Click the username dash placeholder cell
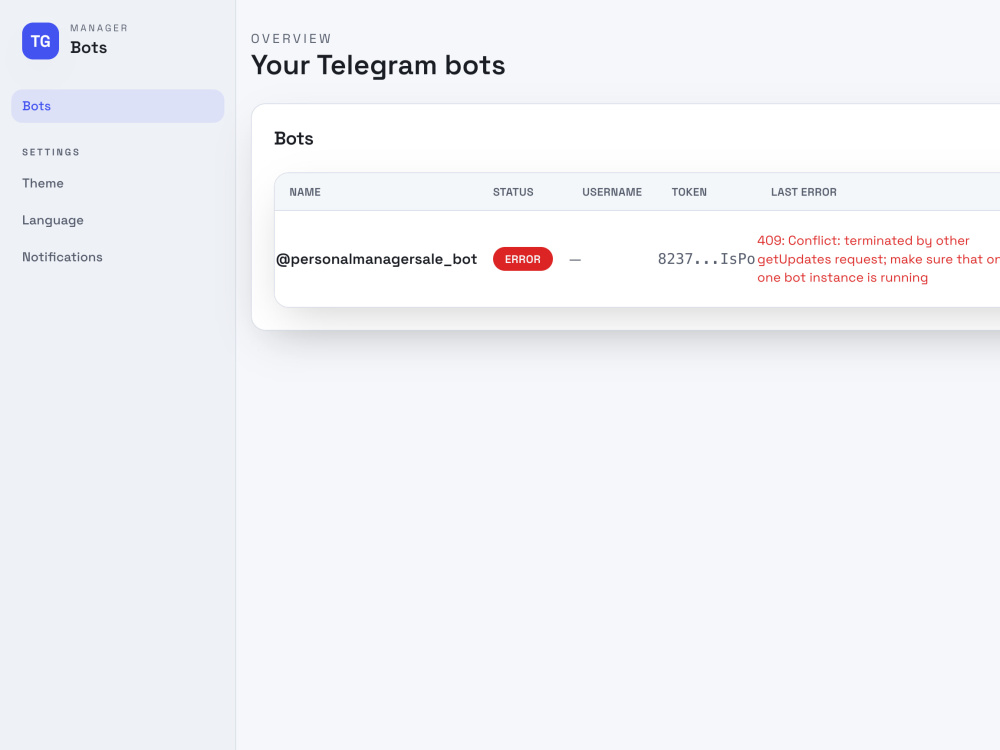This screenshot has height=750, width=1000. click(575, 260)
